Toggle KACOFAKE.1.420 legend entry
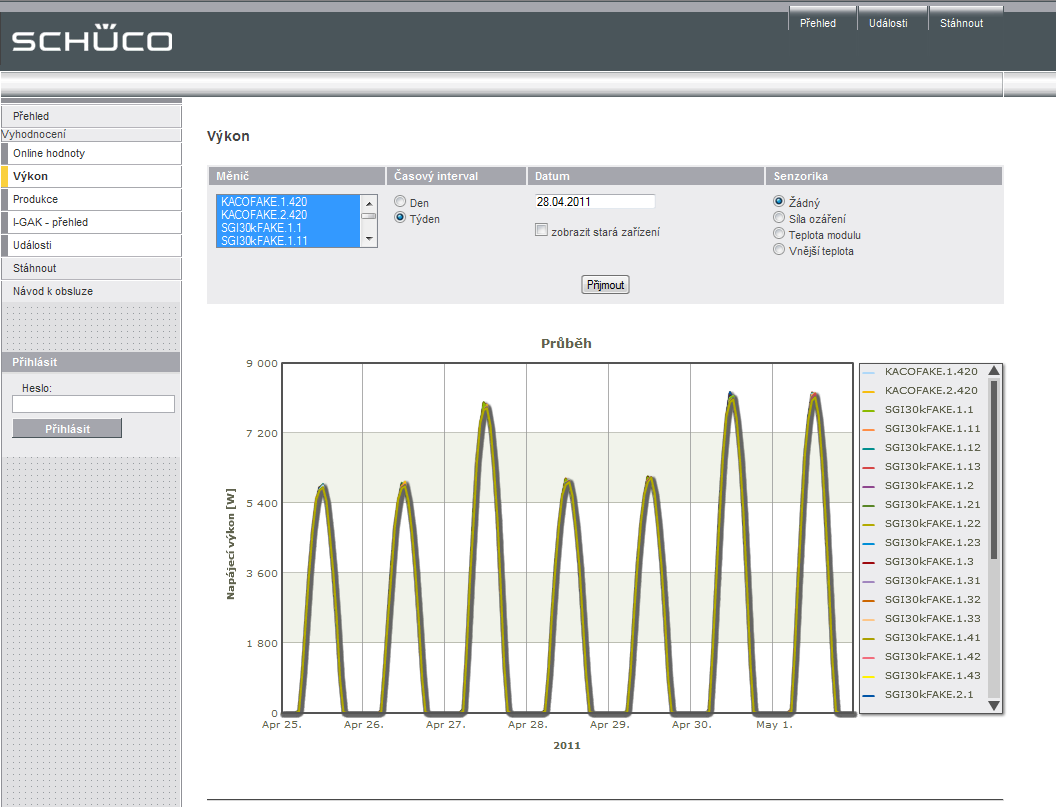Viewport: 1056px width, 807px height. 920,371
